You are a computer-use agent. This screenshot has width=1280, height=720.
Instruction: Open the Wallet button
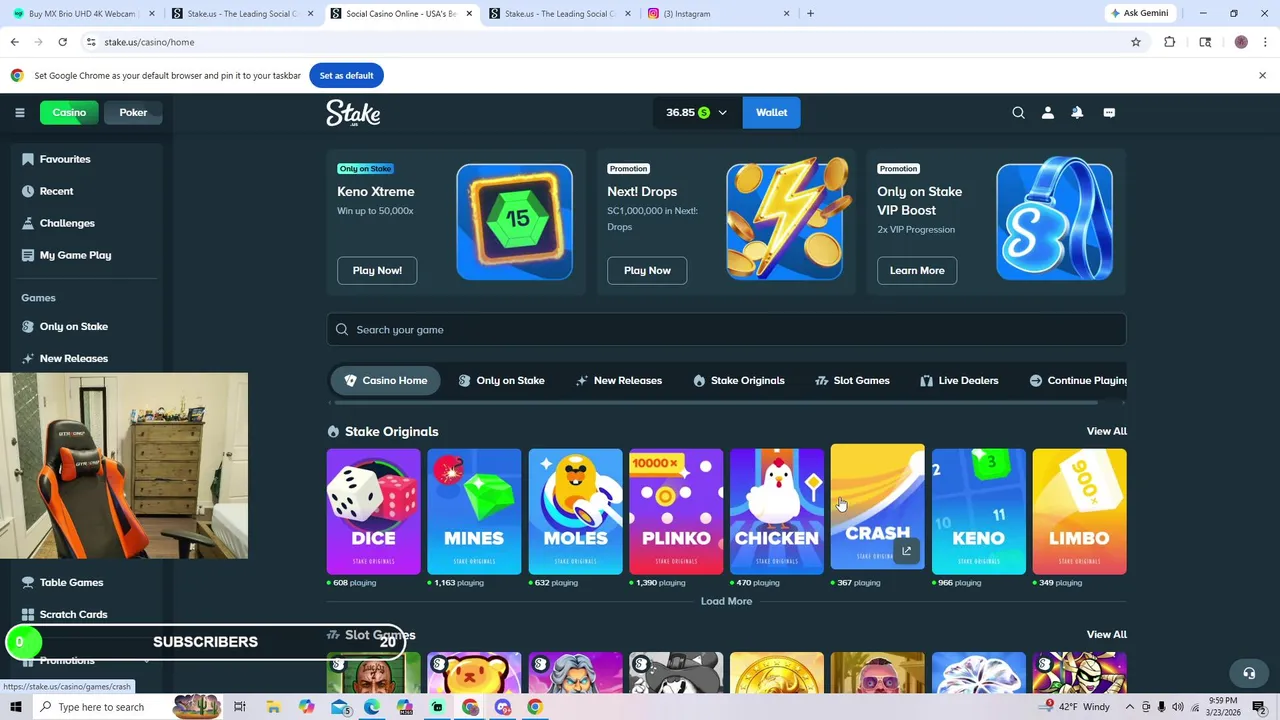click(771, 113)
